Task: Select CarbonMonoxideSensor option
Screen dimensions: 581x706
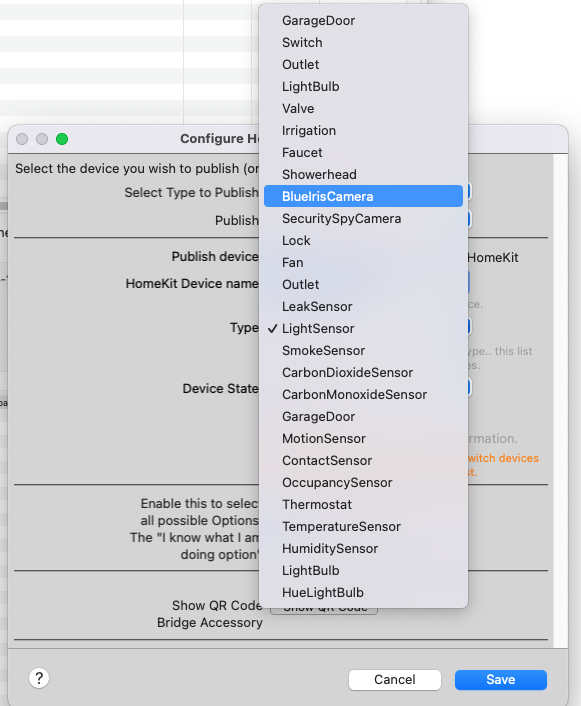Action: coord(363,394)
